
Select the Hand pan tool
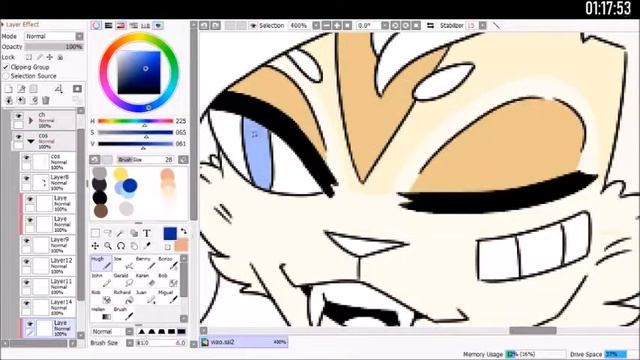[134, 246]
